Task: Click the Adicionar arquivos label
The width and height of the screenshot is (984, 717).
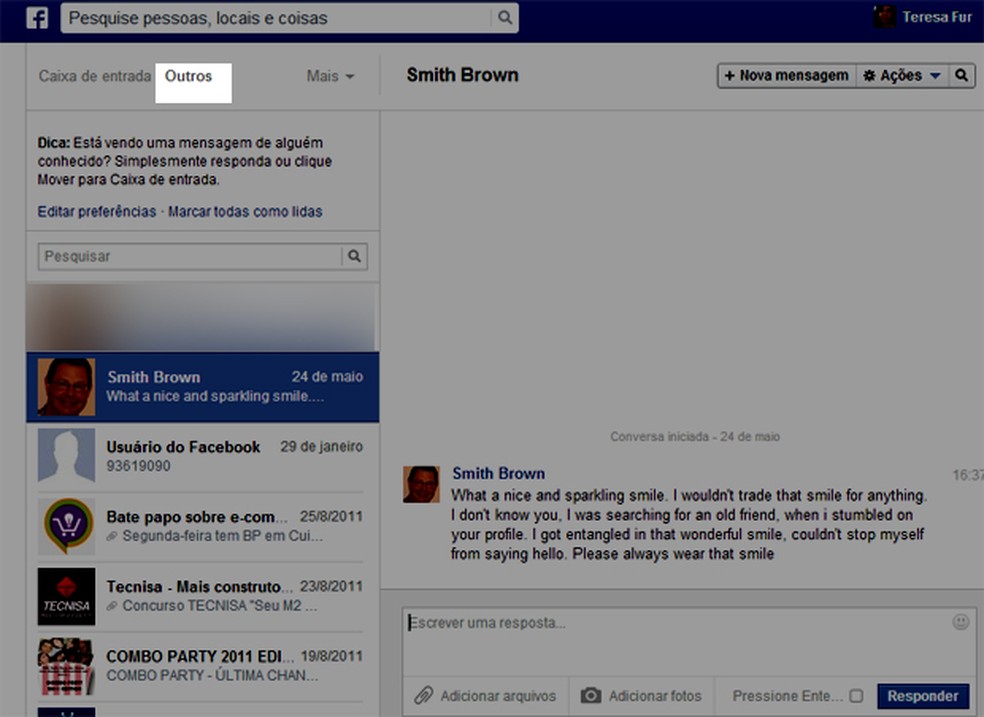Action: pyautogui.click(x=498, y=696)
